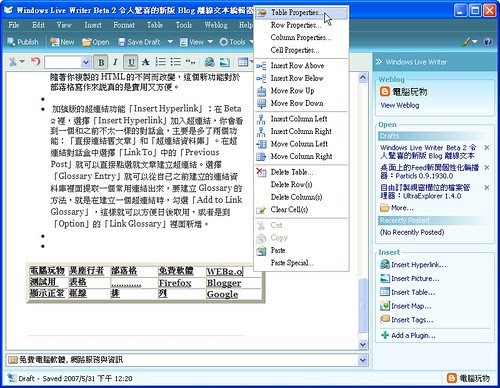This screenshot has height=388, width=500.
Task: Select Insert Column Right
Action: tap(301, 131)
